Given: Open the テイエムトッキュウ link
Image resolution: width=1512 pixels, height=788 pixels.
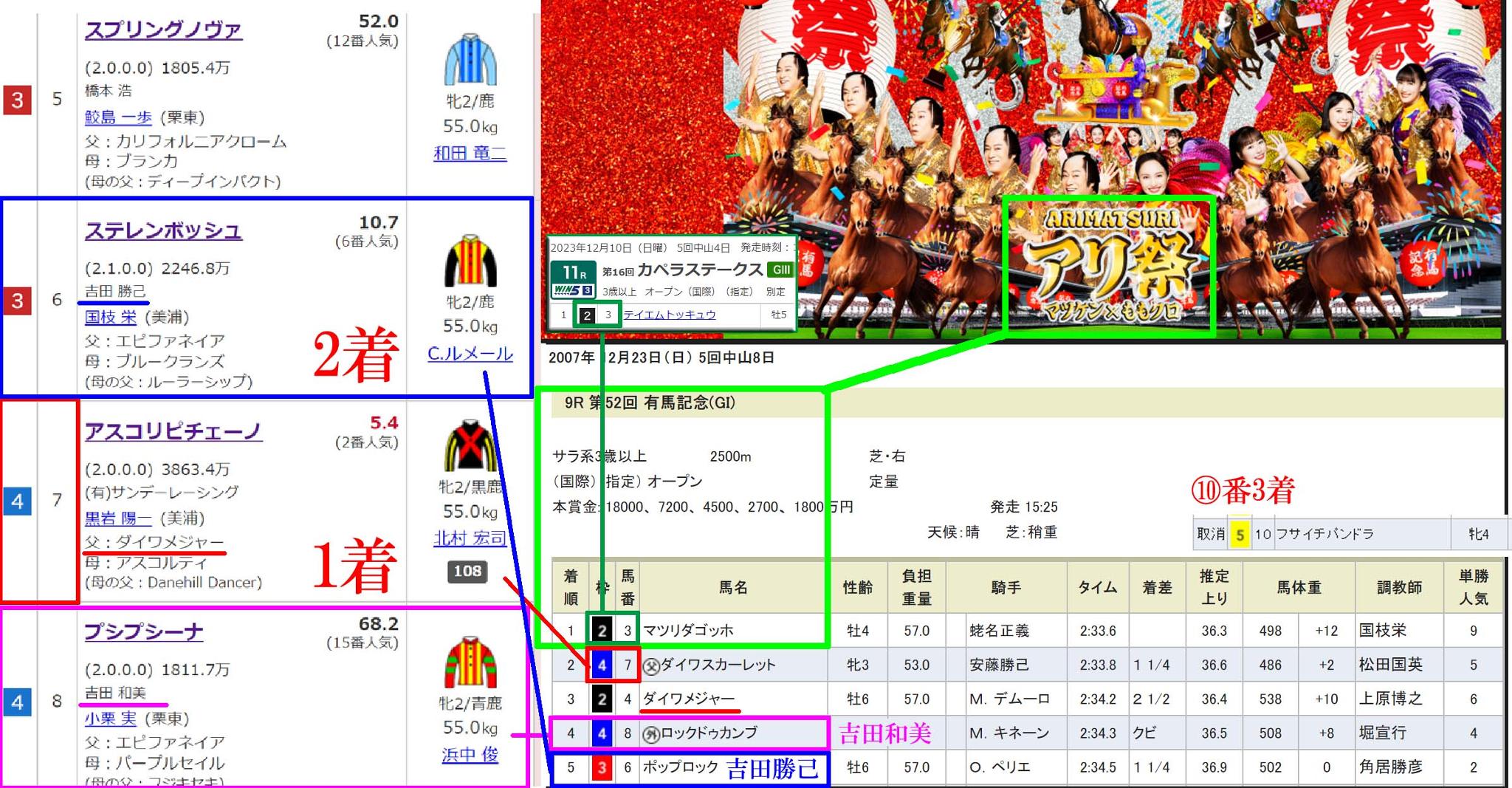Looking at the screenshot, I should tap(670, 315).
